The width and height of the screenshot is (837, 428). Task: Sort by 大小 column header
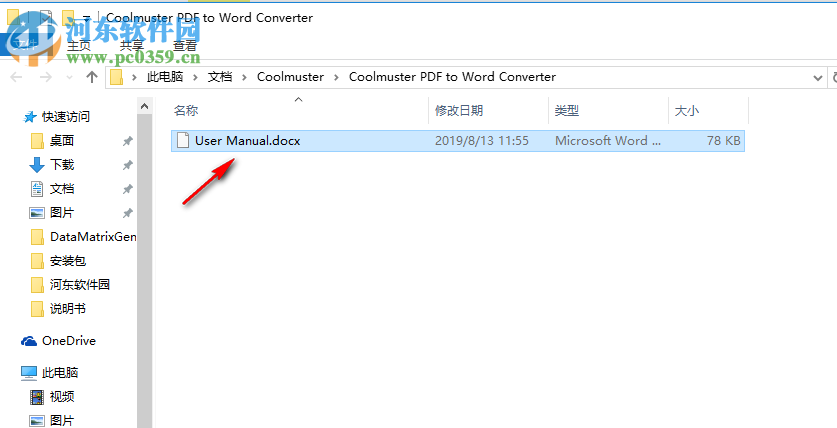(686, 110)
